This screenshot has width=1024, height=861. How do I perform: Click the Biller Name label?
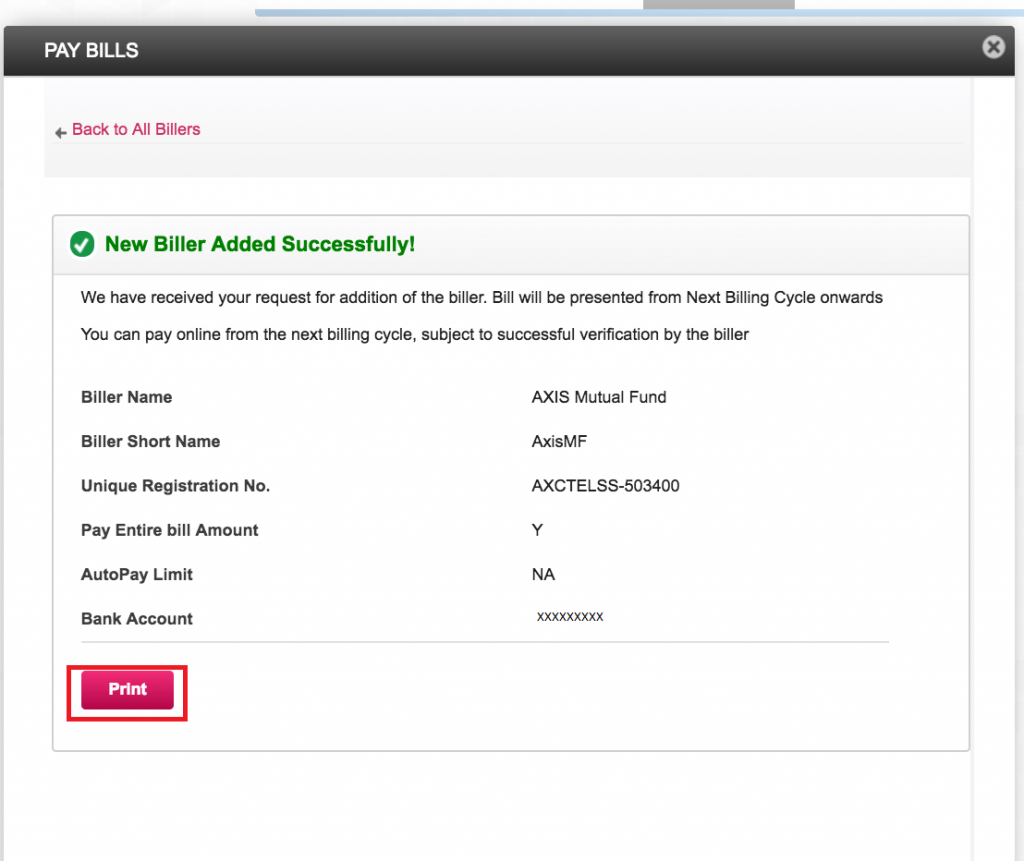coord(126,397)
